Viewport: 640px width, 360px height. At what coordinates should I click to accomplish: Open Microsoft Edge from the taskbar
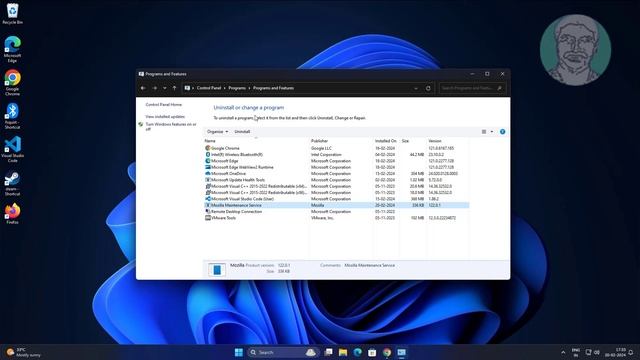click(x=358, y=352)
